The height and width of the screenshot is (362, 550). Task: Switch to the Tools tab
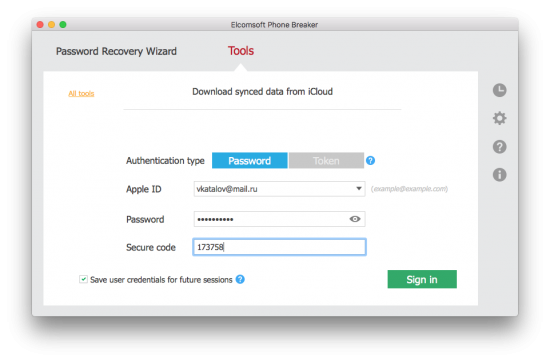point(241,51)
